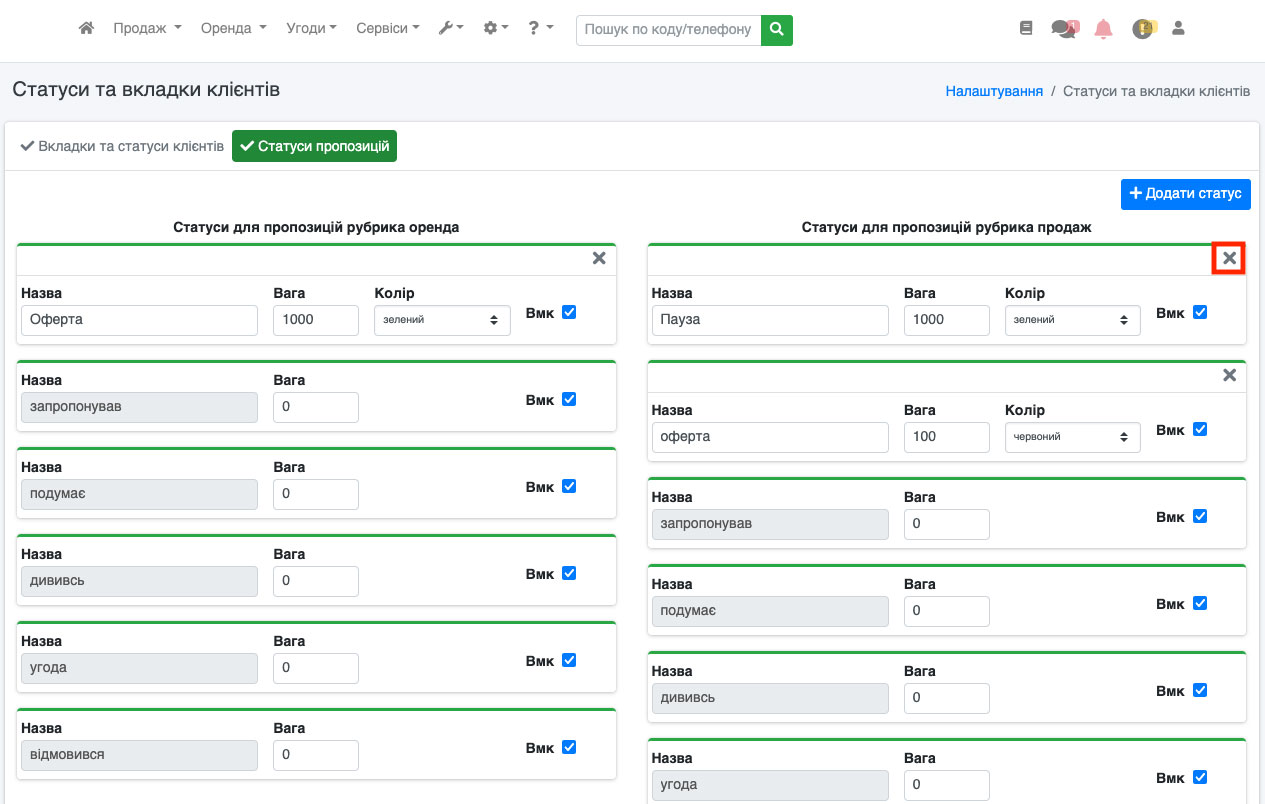Click the Додати статус button

pyautogui.click(x=1185, y=194)
